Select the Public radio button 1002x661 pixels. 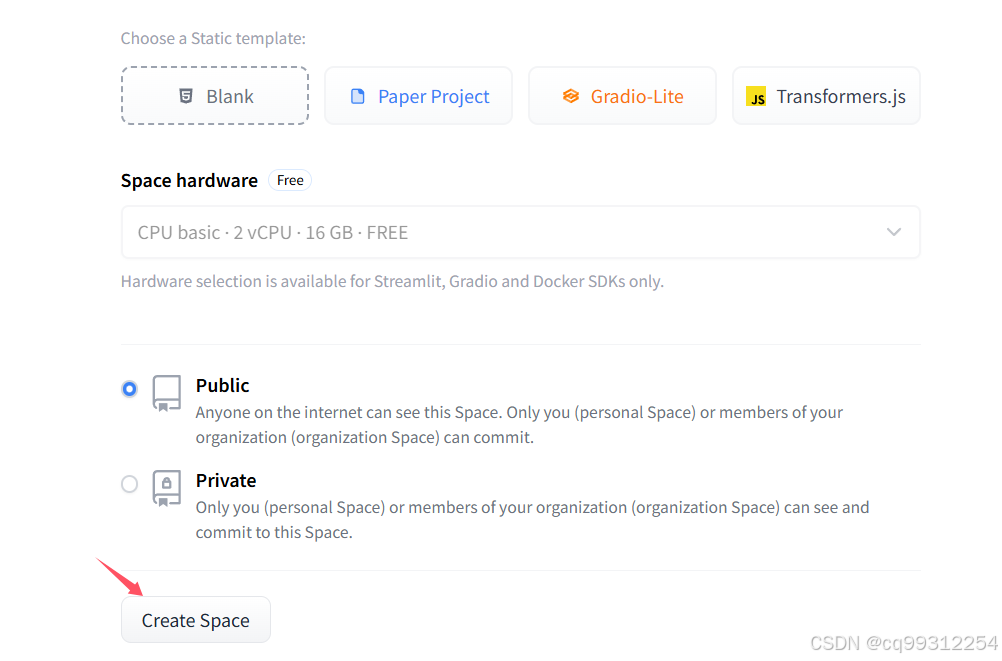129,389
